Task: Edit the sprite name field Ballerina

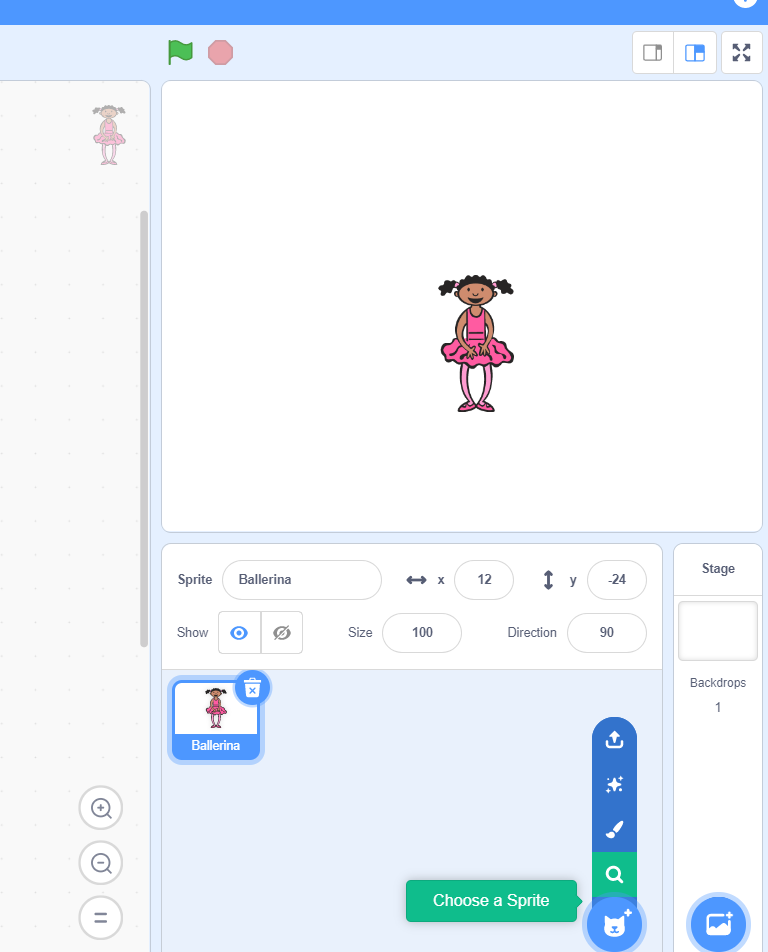Action: click(301, 580)
